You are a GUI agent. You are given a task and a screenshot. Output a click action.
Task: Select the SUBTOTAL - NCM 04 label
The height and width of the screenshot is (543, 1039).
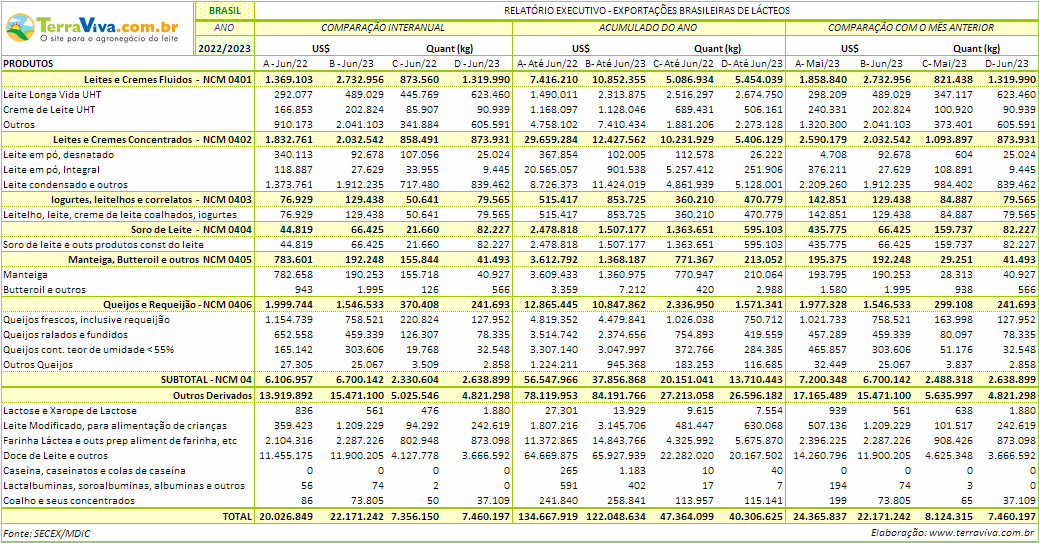click(206, 380)
